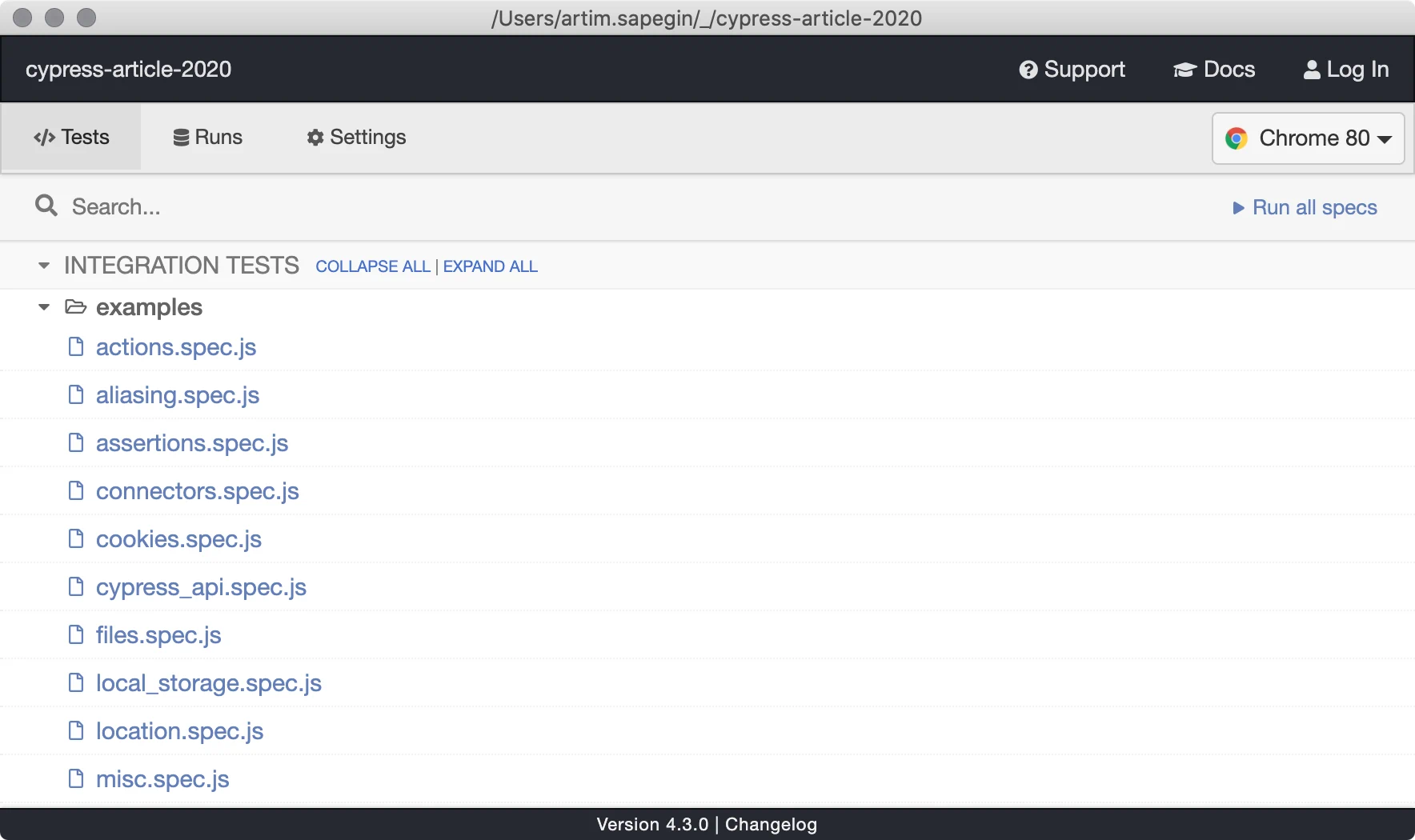Image resolution: width=1415 pixels, height=840 pixels.
Task: Collapse the INTEGRATION TESTS section
Action: (x=43, y=265)
